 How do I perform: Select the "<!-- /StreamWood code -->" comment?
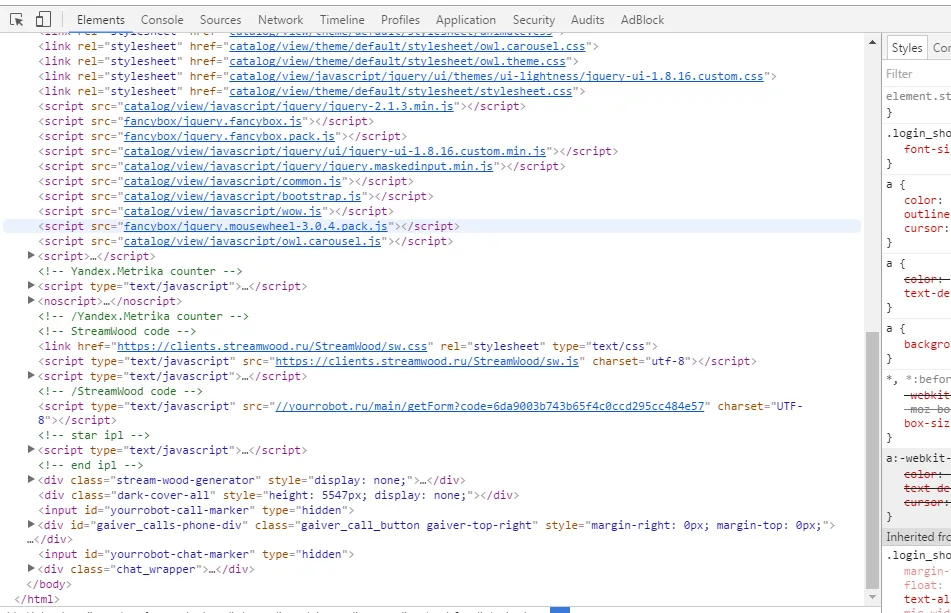click(121, 391)
